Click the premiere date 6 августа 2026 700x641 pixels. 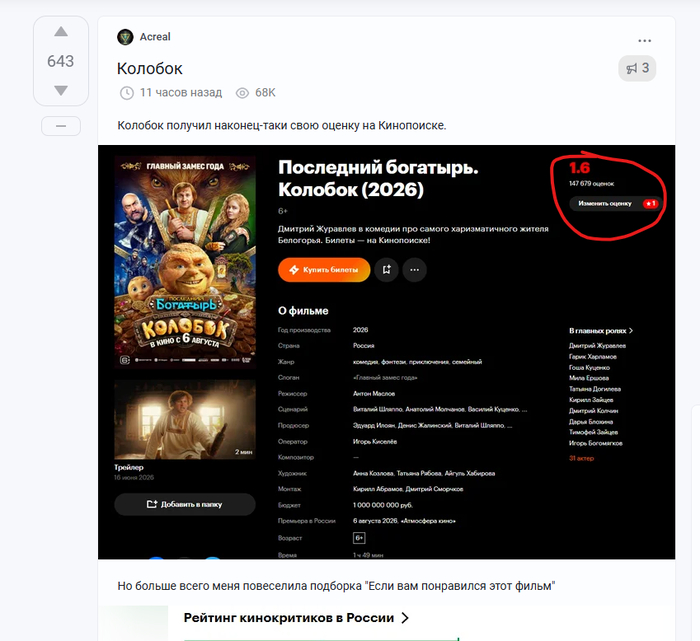pyautogui.click(x=375, y=521)
